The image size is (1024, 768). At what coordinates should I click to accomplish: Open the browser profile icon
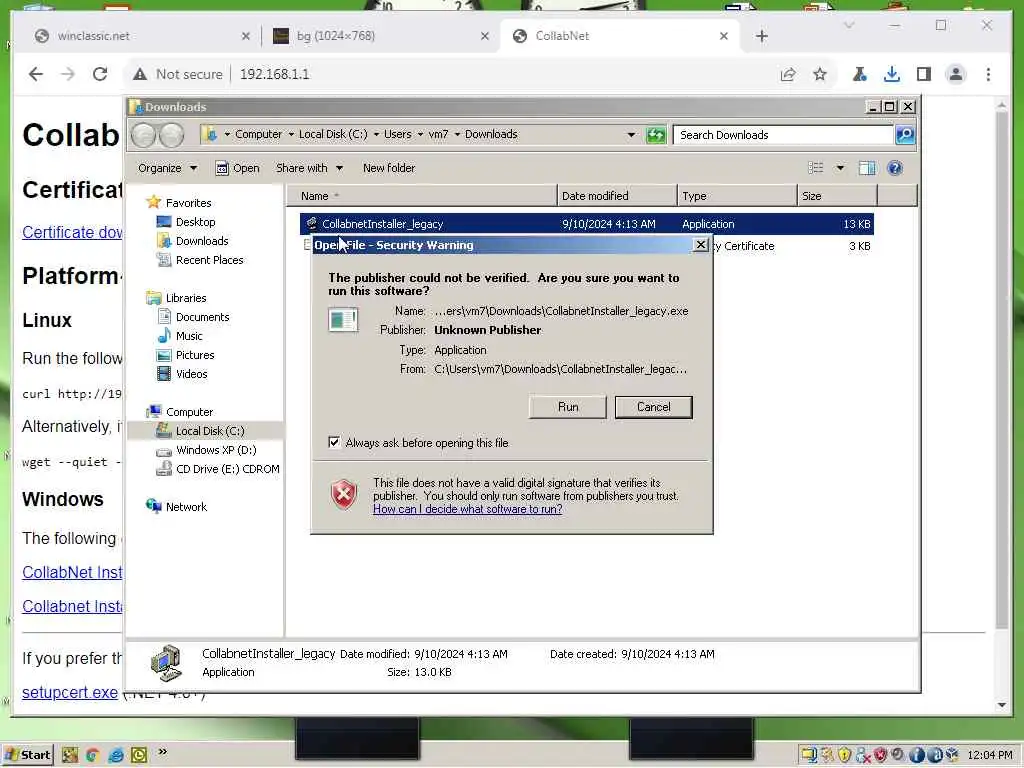955,74
